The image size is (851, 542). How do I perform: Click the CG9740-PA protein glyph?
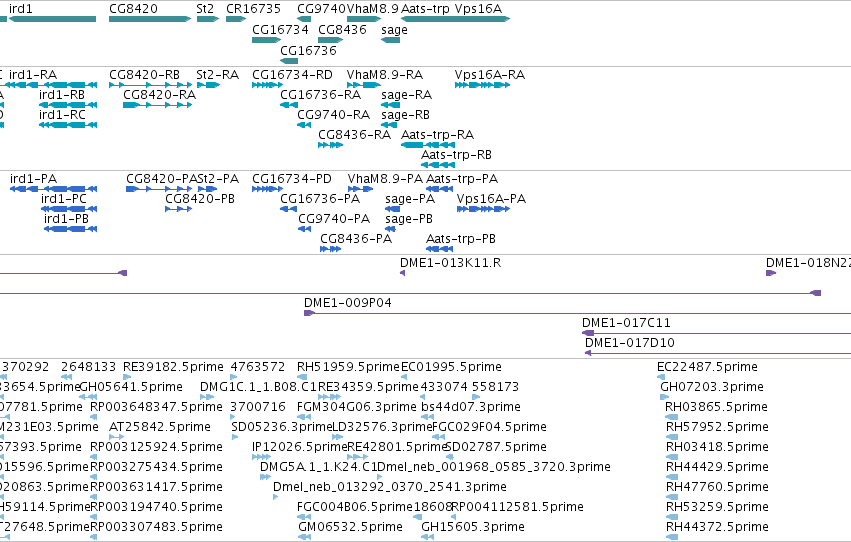point(304,229)
